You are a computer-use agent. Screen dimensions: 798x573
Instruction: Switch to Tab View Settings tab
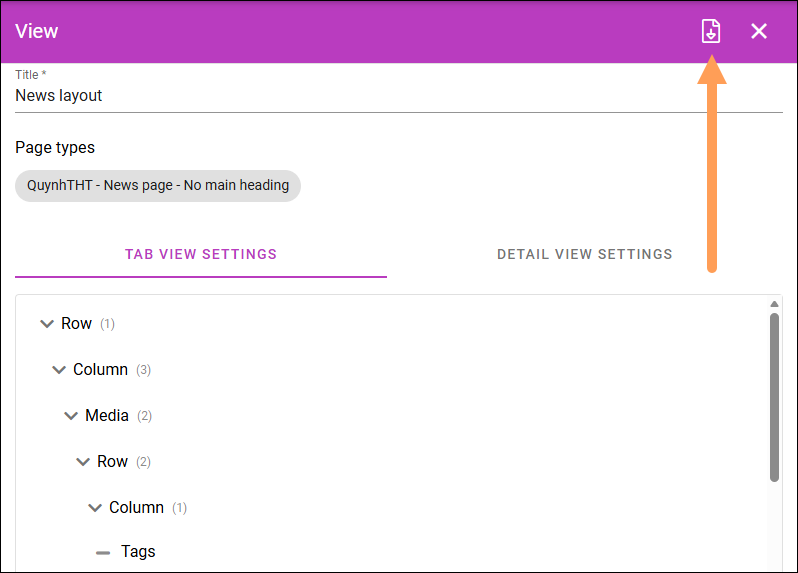201,254
